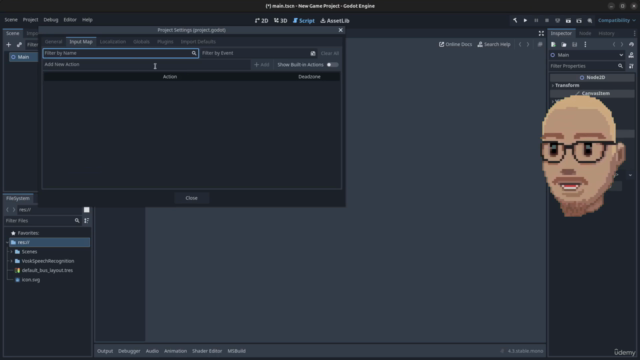Pause the running project
The height and width of the screenshot is (360, 640).
(536, 20)
